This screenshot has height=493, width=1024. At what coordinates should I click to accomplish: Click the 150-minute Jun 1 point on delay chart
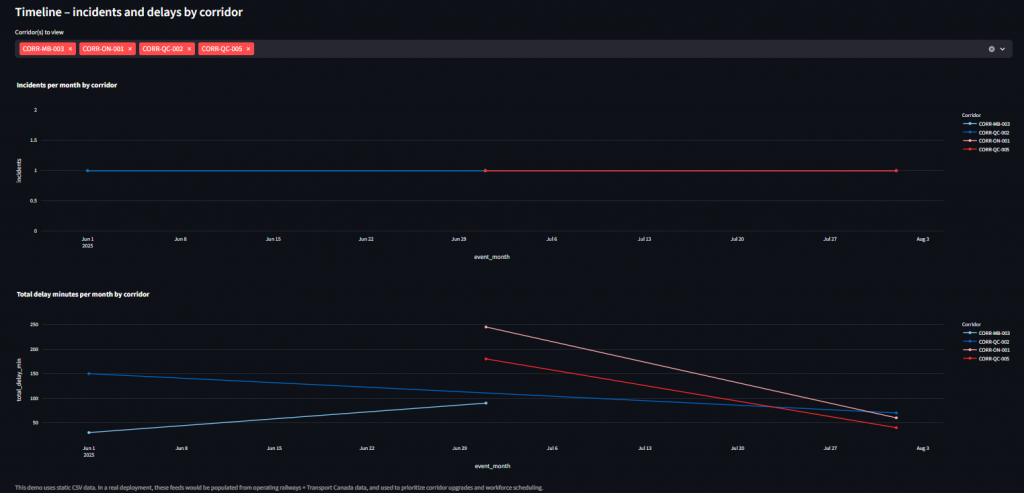[88, 374]
